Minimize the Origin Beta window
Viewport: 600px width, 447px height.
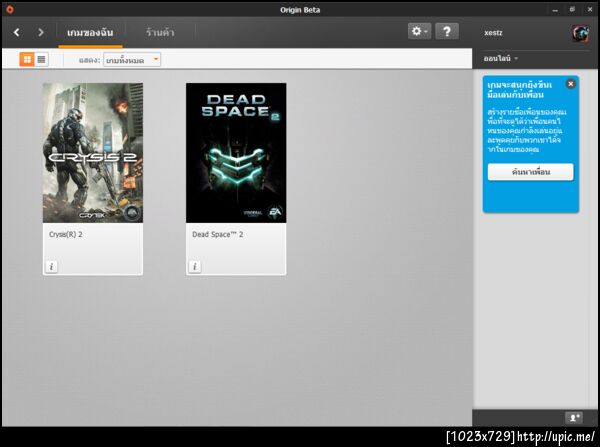555,10
